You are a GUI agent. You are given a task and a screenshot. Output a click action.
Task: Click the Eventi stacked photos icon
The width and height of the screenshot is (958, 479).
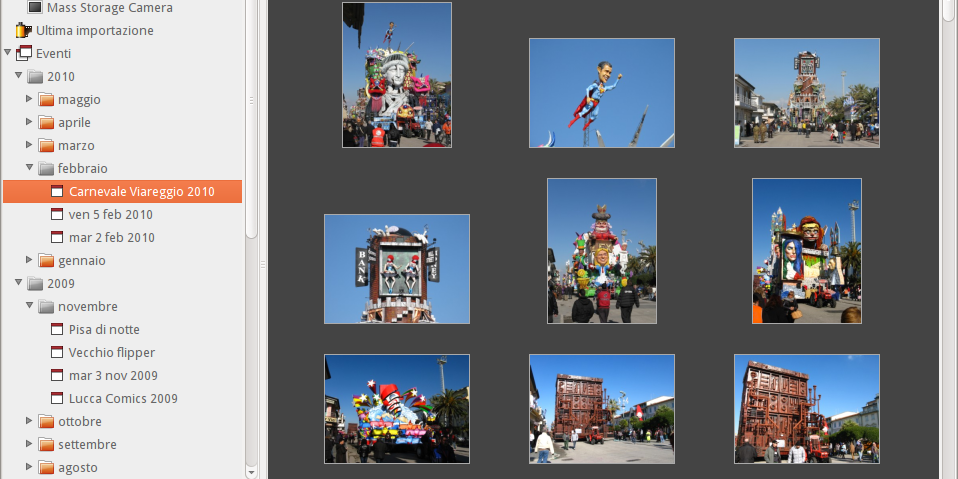pyautogui.click(x=24, y=54)
